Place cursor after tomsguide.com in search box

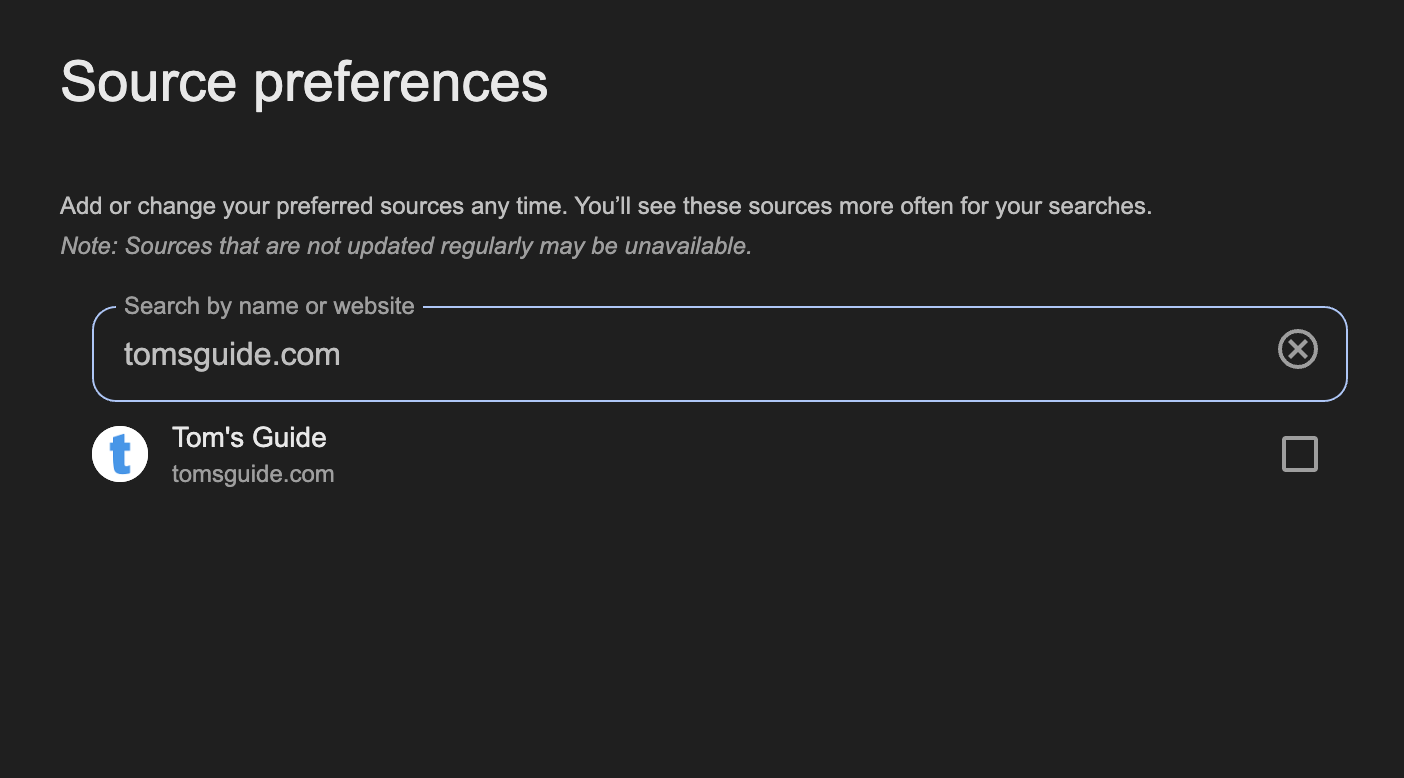pos(343,354)
